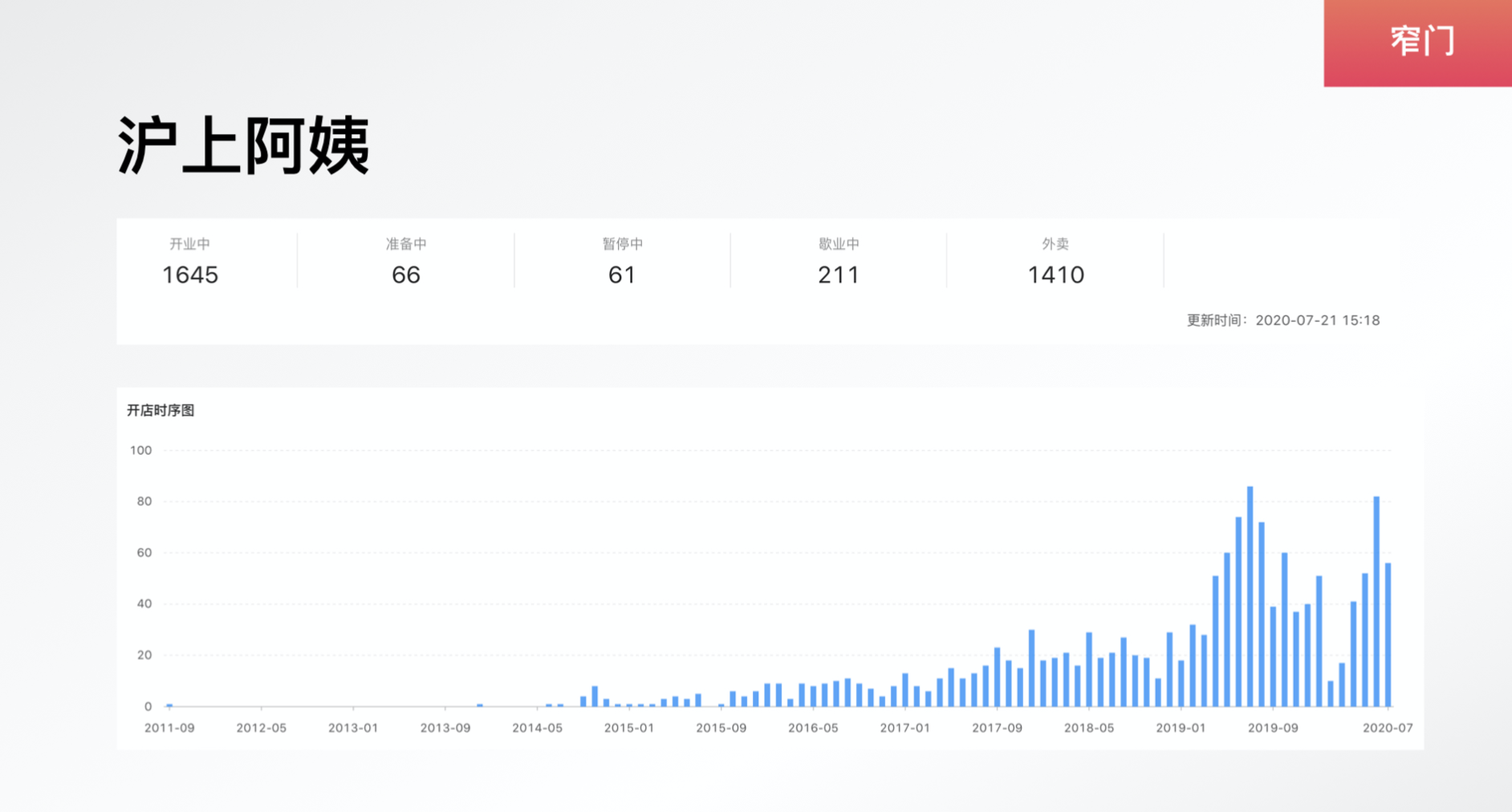Click the 2011-09 x-axis label
The image size is (1512, 812).
click(169, 728)
